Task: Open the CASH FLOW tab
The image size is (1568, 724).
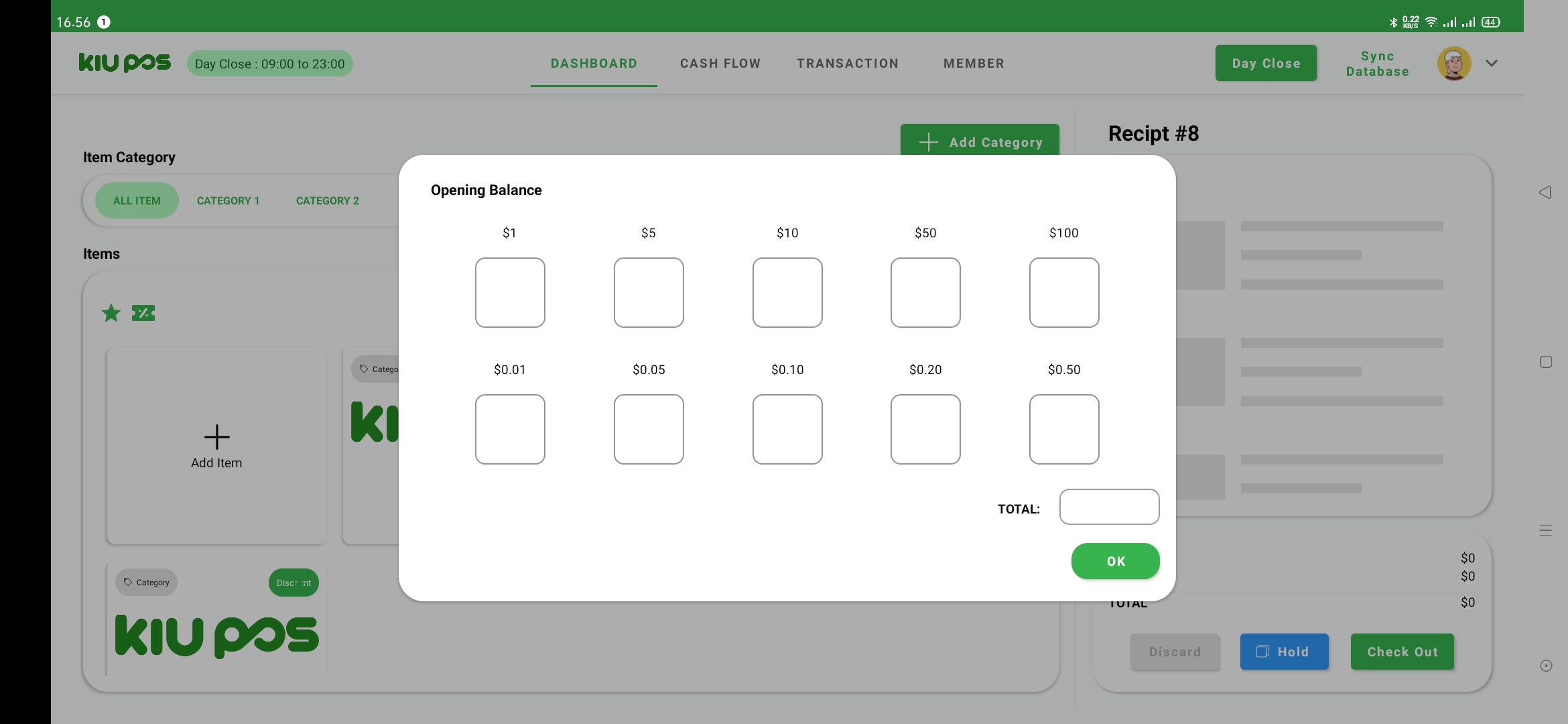Action: click(720, 64)
